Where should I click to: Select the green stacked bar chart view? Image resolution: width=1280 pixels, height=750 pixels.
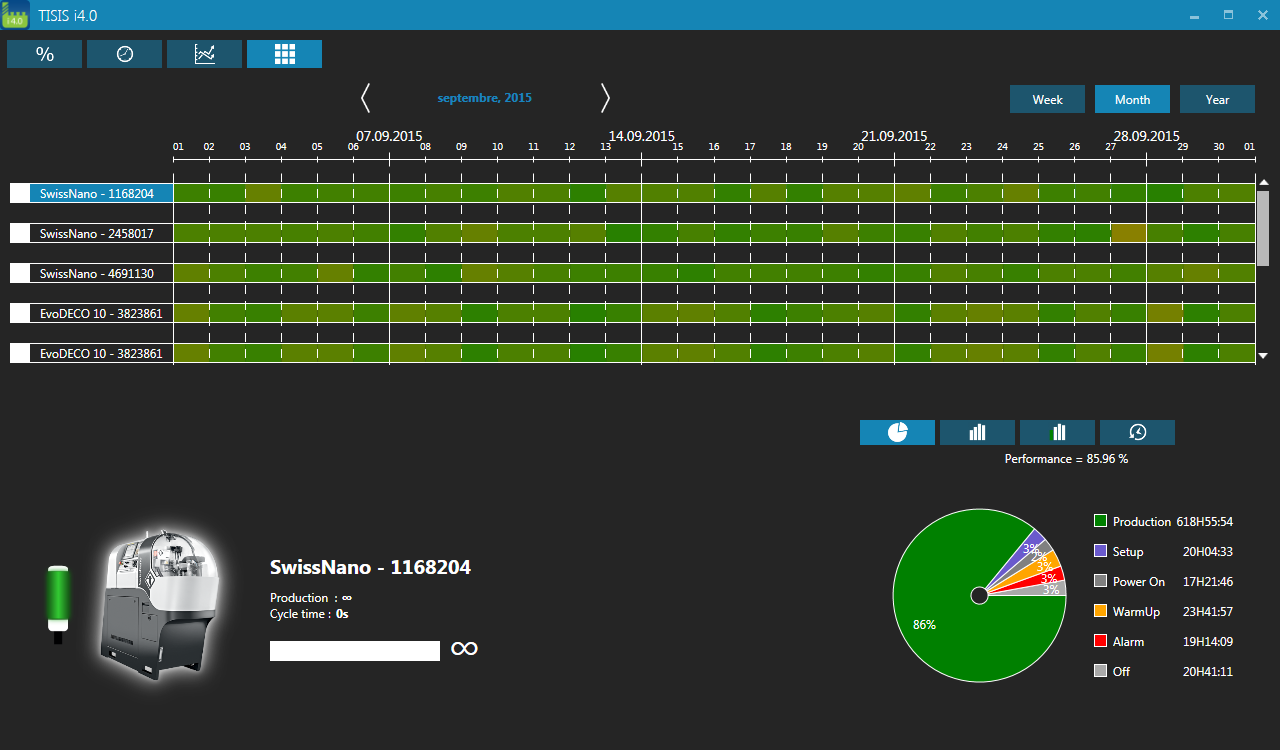pos(1057,432)
